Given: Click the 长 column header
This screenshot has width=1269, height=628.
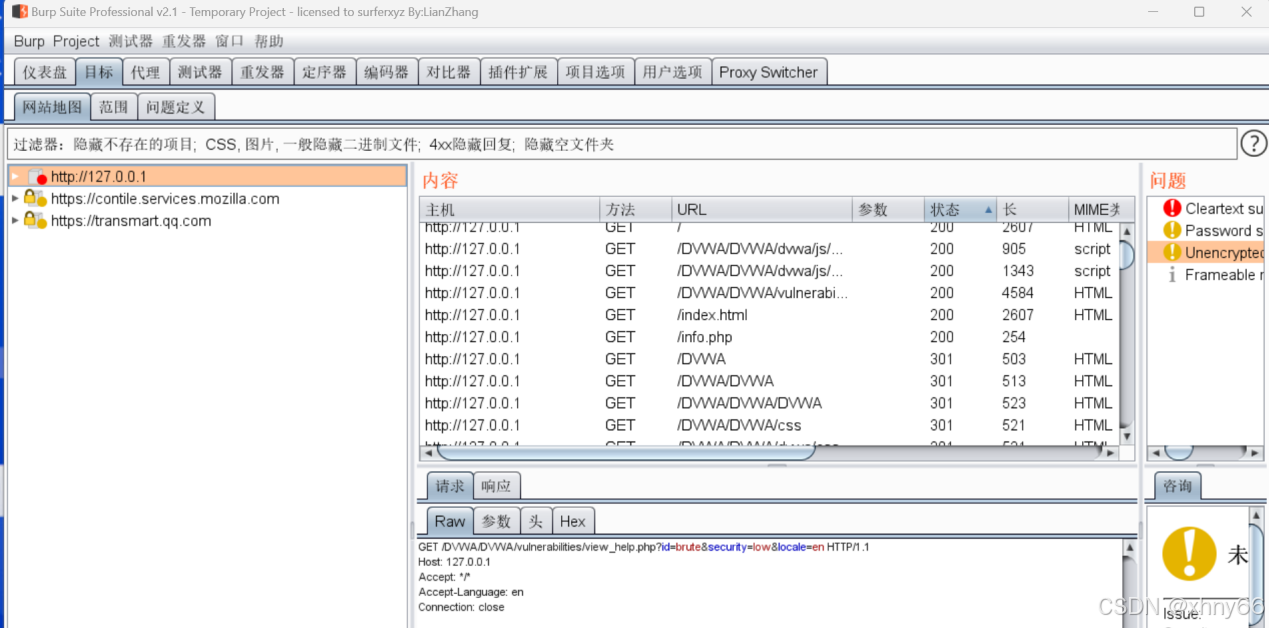Looking at the screenshot, I should tap(1033, 209).
